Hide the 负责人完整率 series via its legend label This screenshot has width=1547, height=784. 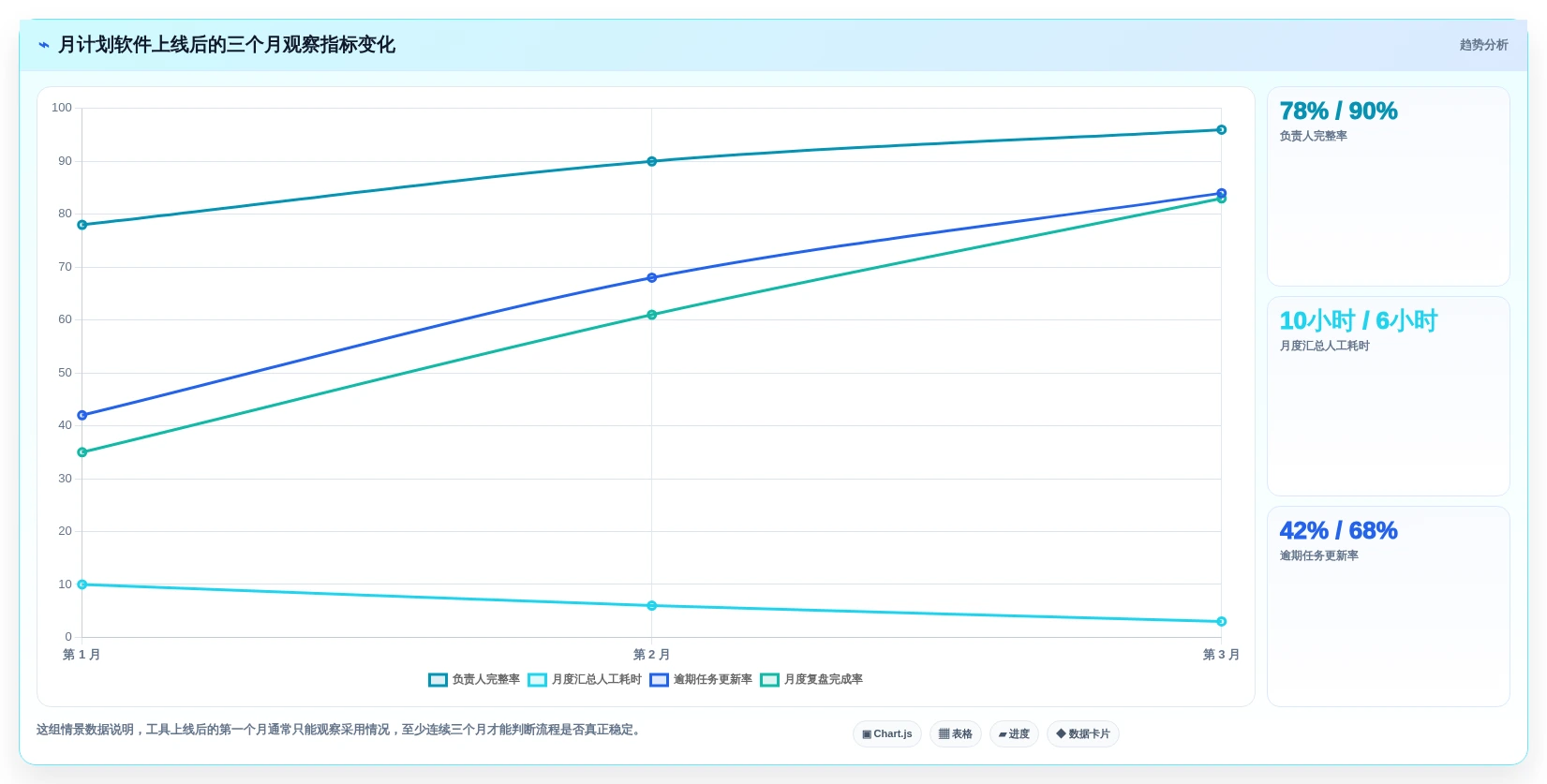(x=485, y=680)
